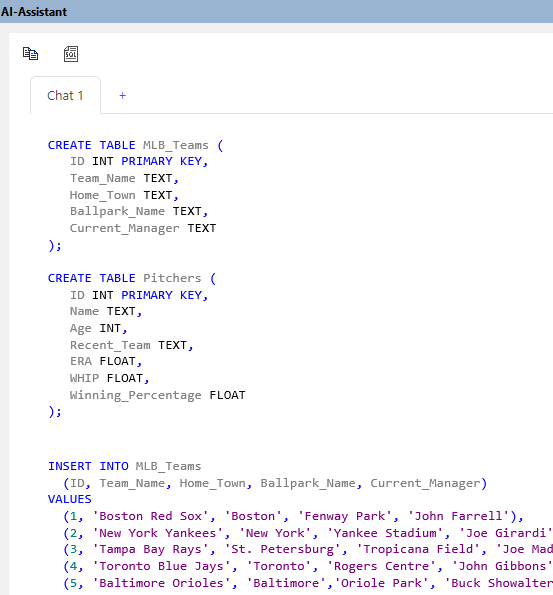Click the INSERT INTO keyword
The width and height of the screenshot is (553, 595).
88,466
